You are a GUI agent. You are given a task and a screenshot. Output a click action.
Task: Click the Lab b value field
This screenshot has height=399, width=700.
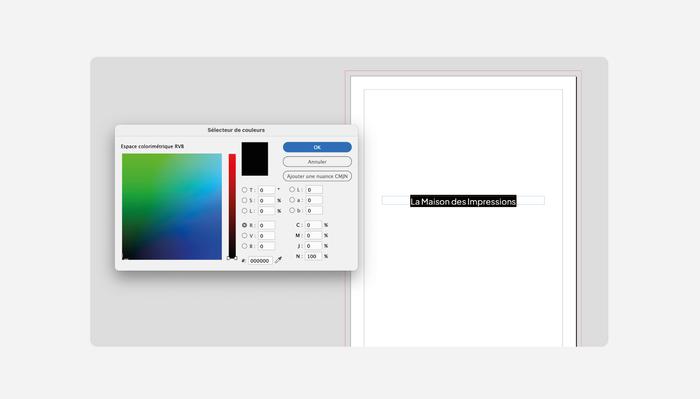coord(314,210)
